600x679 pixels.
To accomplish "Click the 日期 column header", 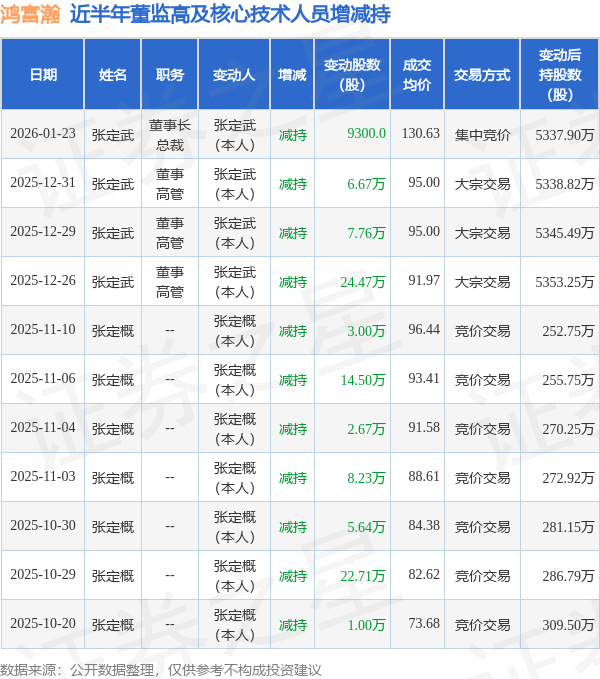I will (x=43, y=74).
